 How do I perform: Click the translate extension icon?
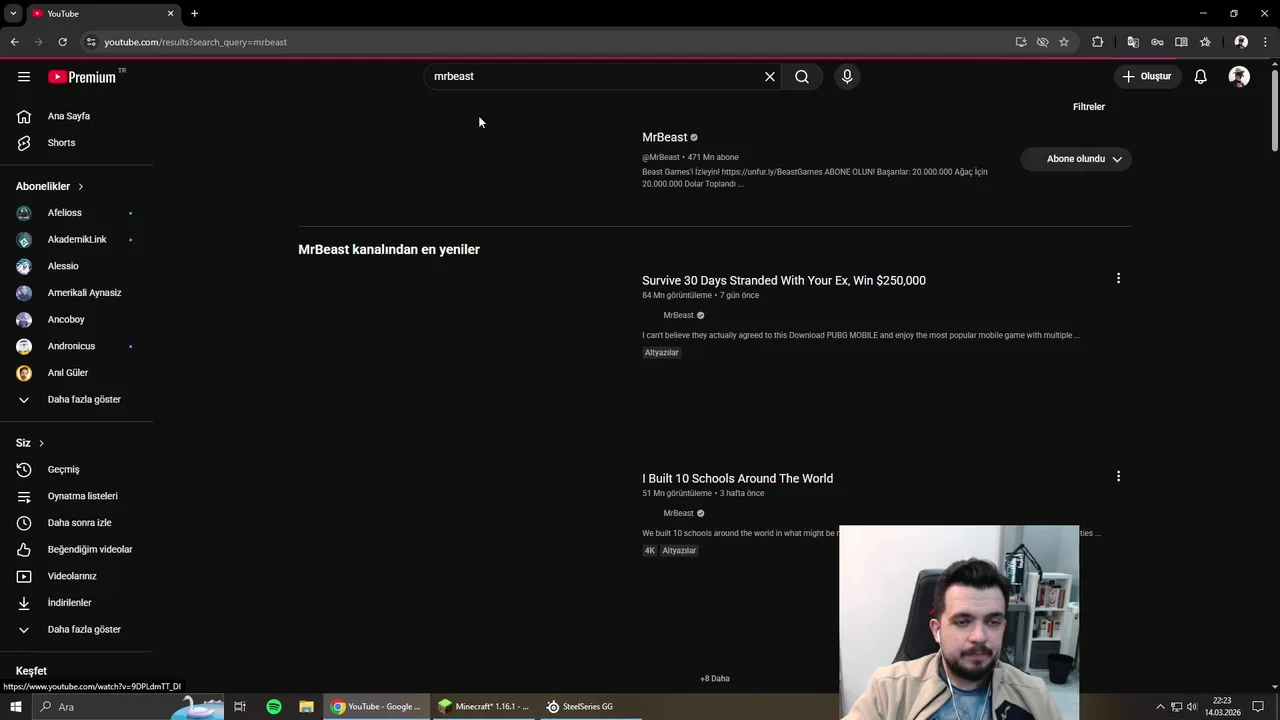tap(1133, 42)
